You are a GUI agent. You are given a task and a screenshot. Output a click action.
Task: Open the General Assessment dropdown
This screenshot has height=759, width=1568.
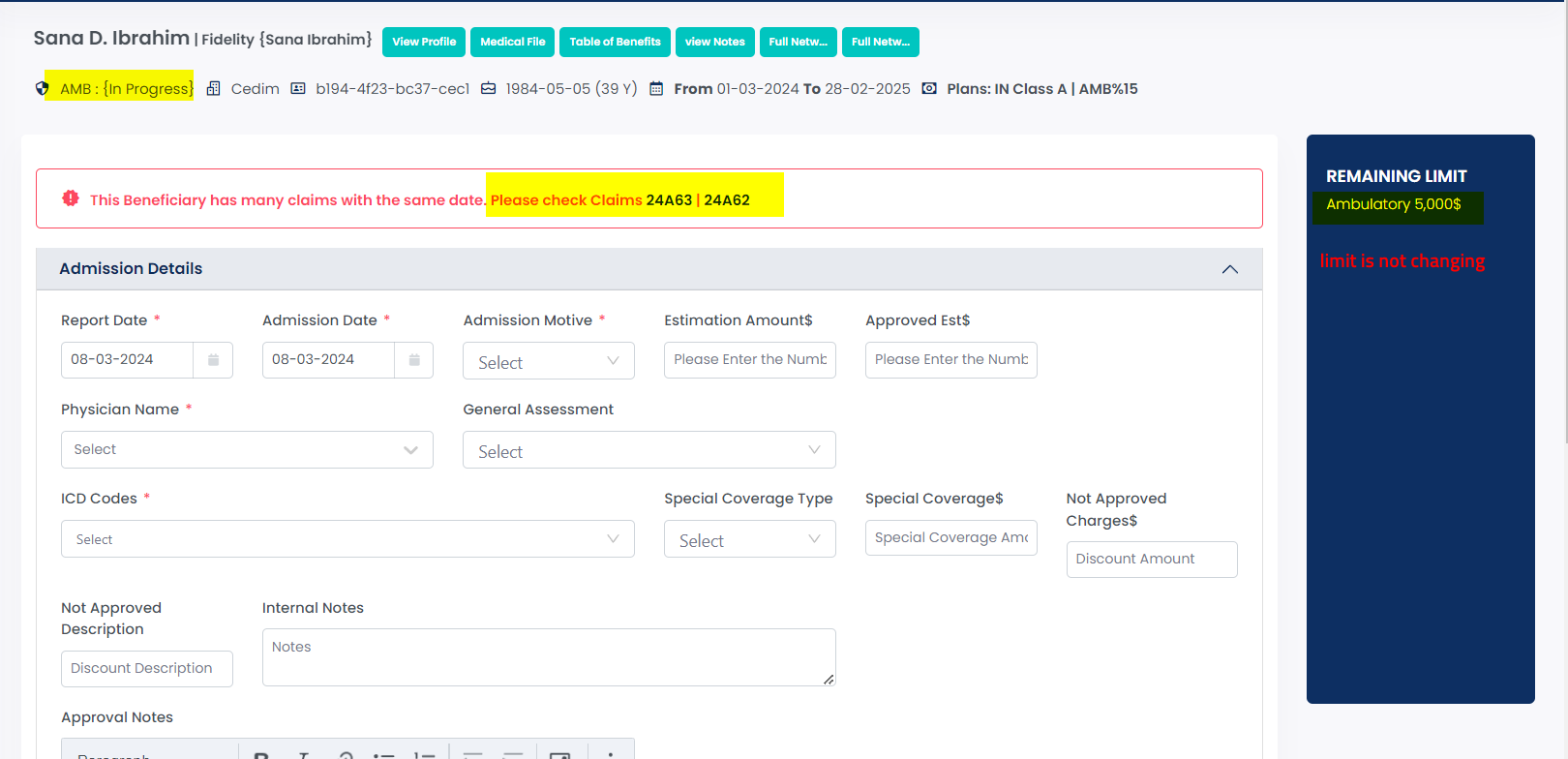click(x=648, y=451)
